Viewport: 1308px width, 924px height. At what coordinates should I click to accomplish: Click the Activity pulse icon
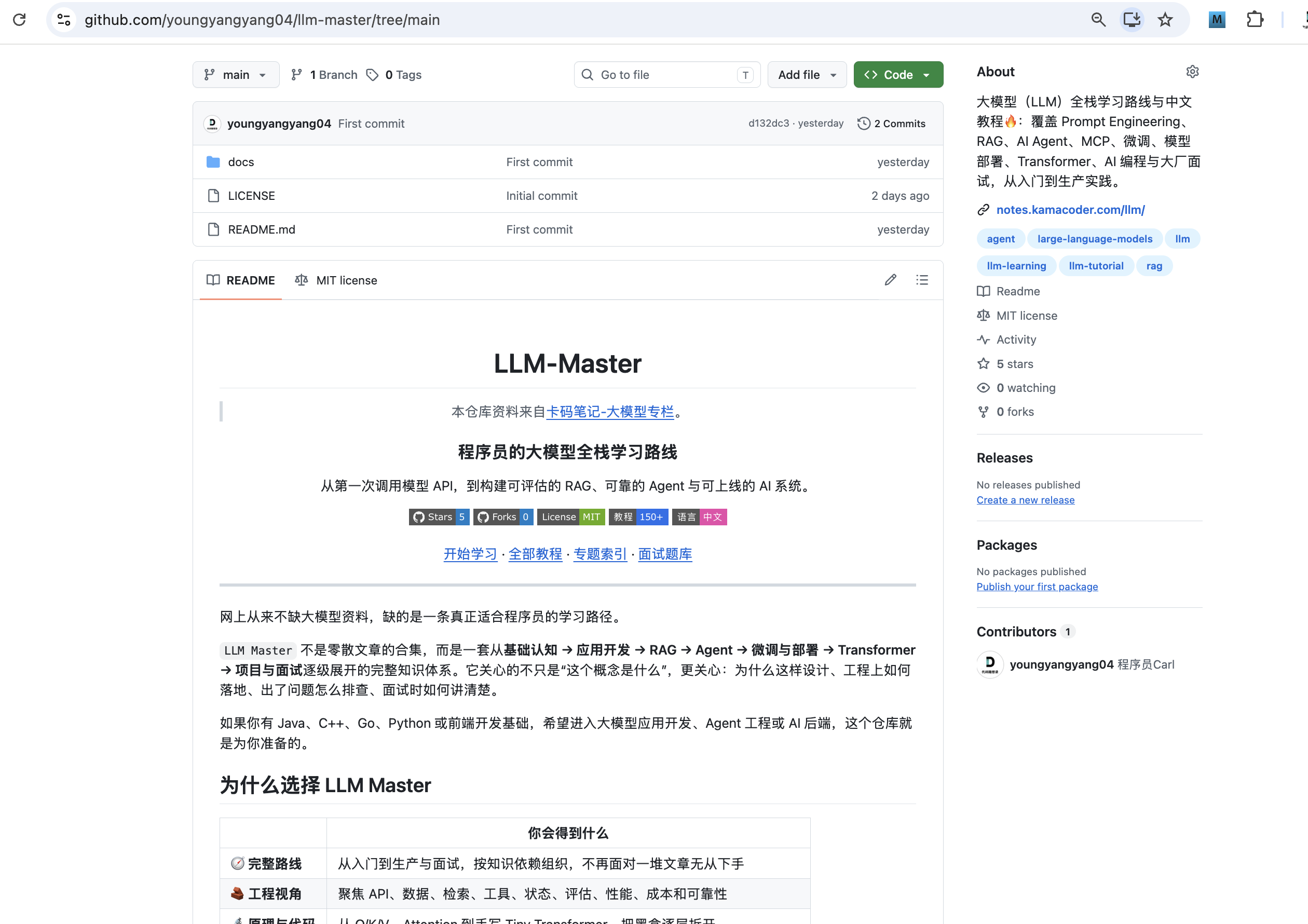point(983,339)
